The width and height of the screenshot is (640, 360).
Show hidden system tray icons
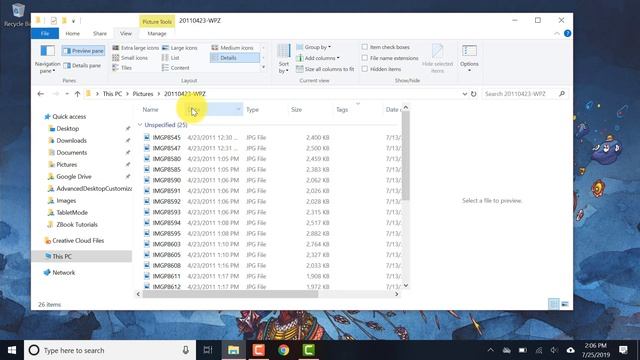(x=491, y=350)
